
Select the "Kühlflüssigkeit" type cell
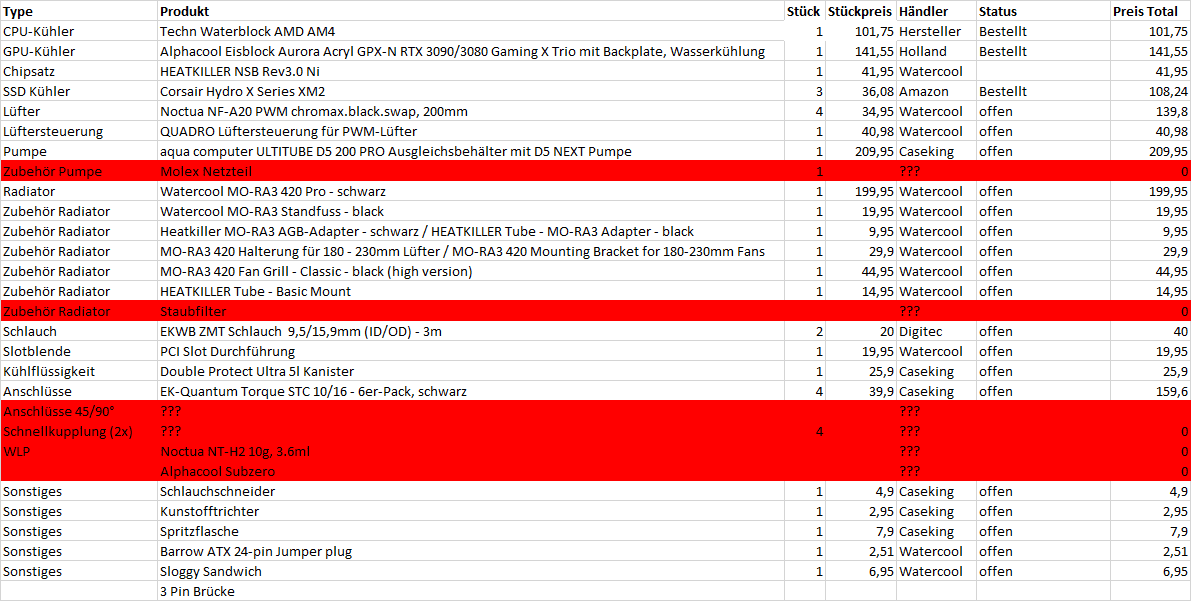click(x=79, y=372)
